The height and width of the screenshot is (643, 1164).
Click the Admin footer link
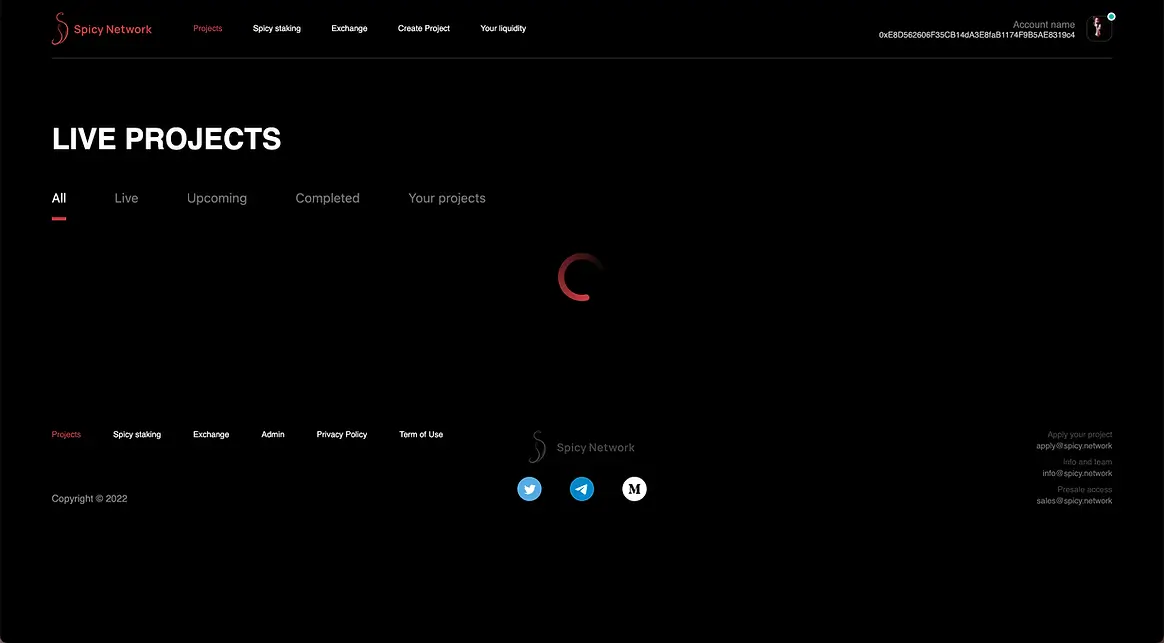[x=273, y=435]
